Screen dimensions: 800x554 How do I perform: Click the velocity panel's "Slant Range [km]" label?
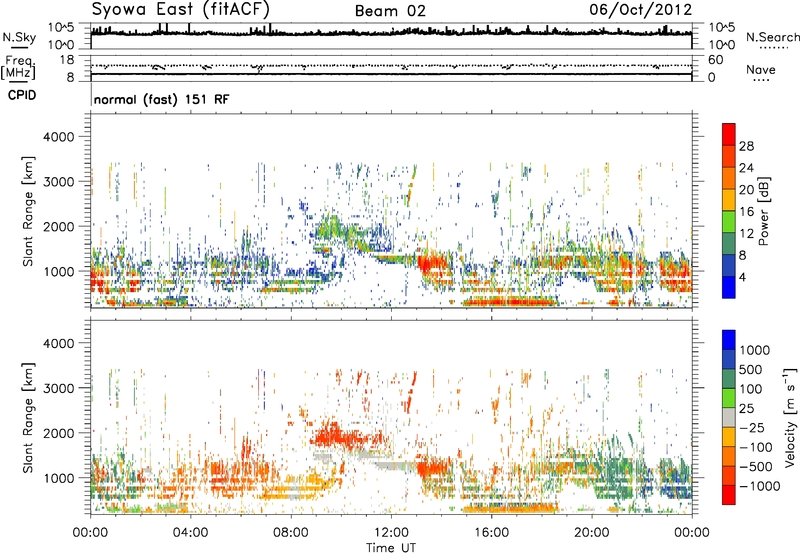coord(28,418)
